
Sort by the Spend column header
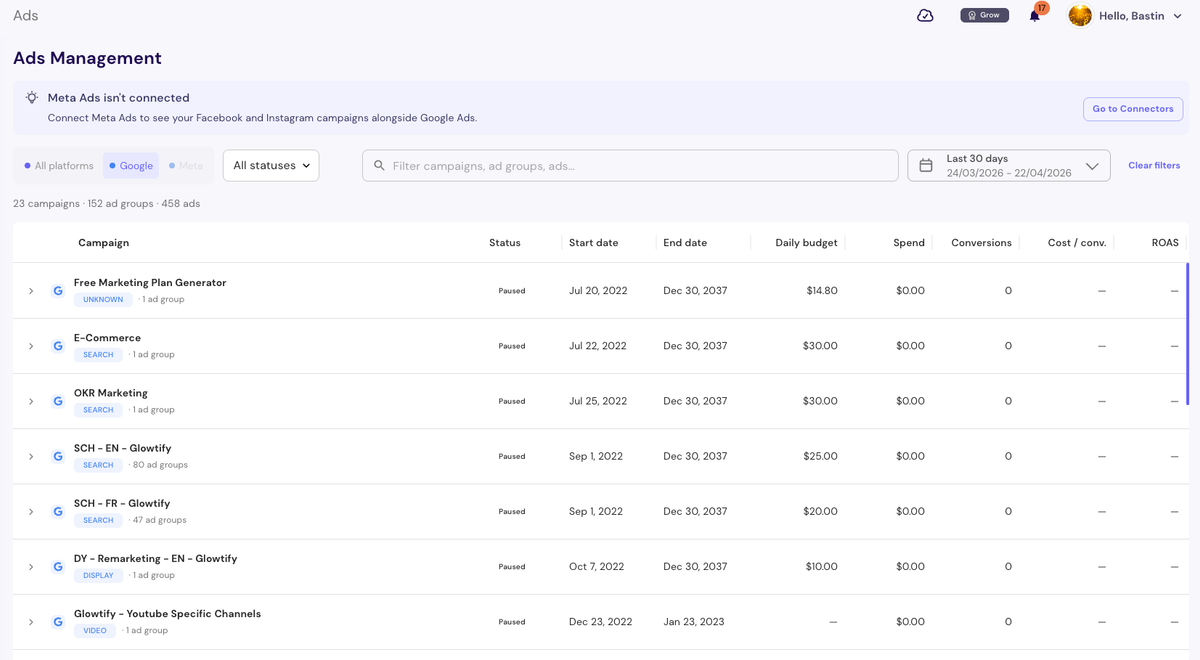point(909,243)
